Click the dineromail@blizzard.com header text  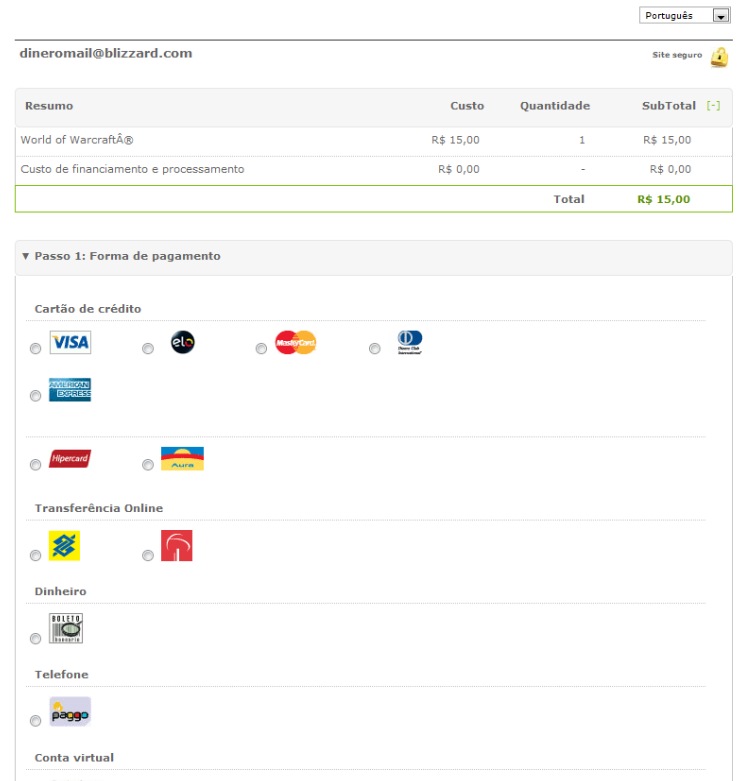click(x=106, y=53)
